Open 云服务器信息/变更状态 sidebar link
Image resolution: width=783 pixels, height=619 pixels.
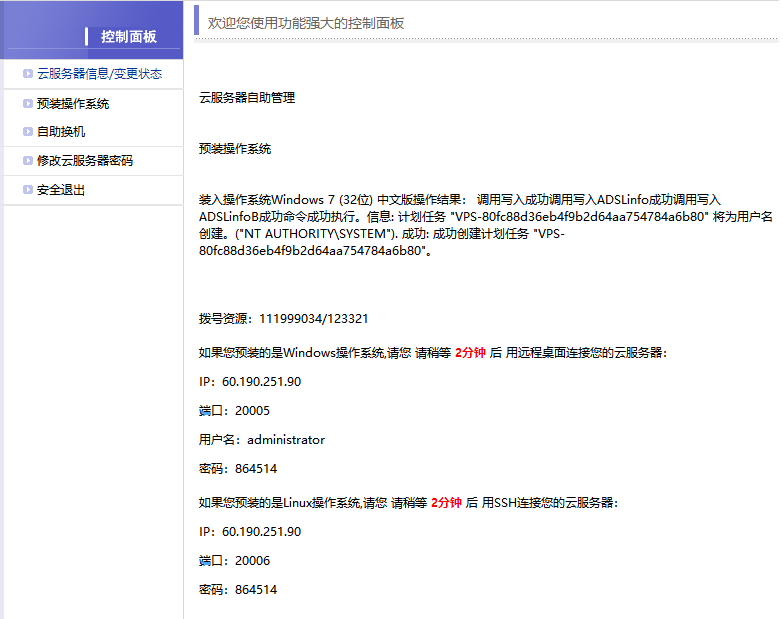coord(99,74)
